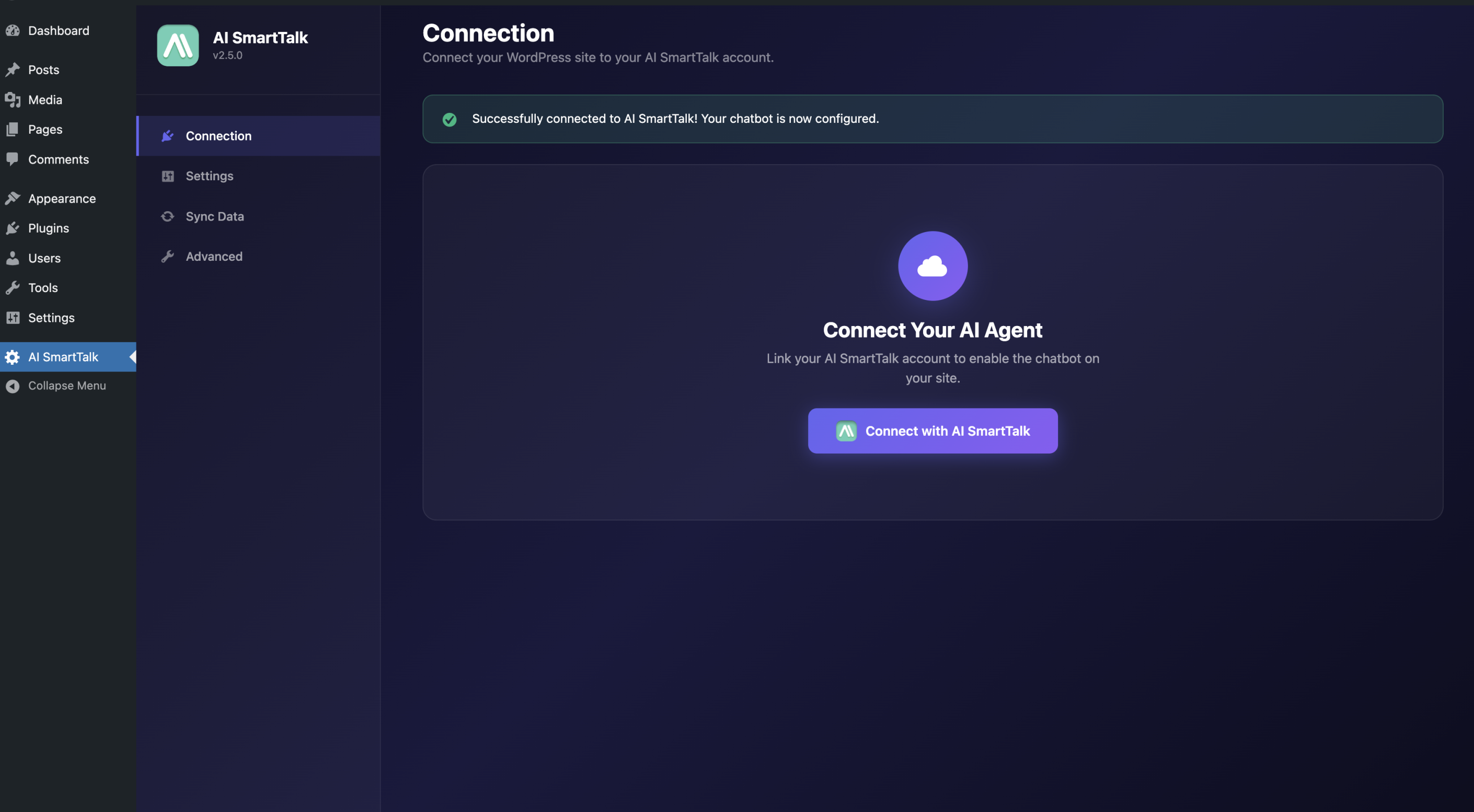Click the success notification banner
This screenshot has height=812, width=1474.
tap(932, 119)
